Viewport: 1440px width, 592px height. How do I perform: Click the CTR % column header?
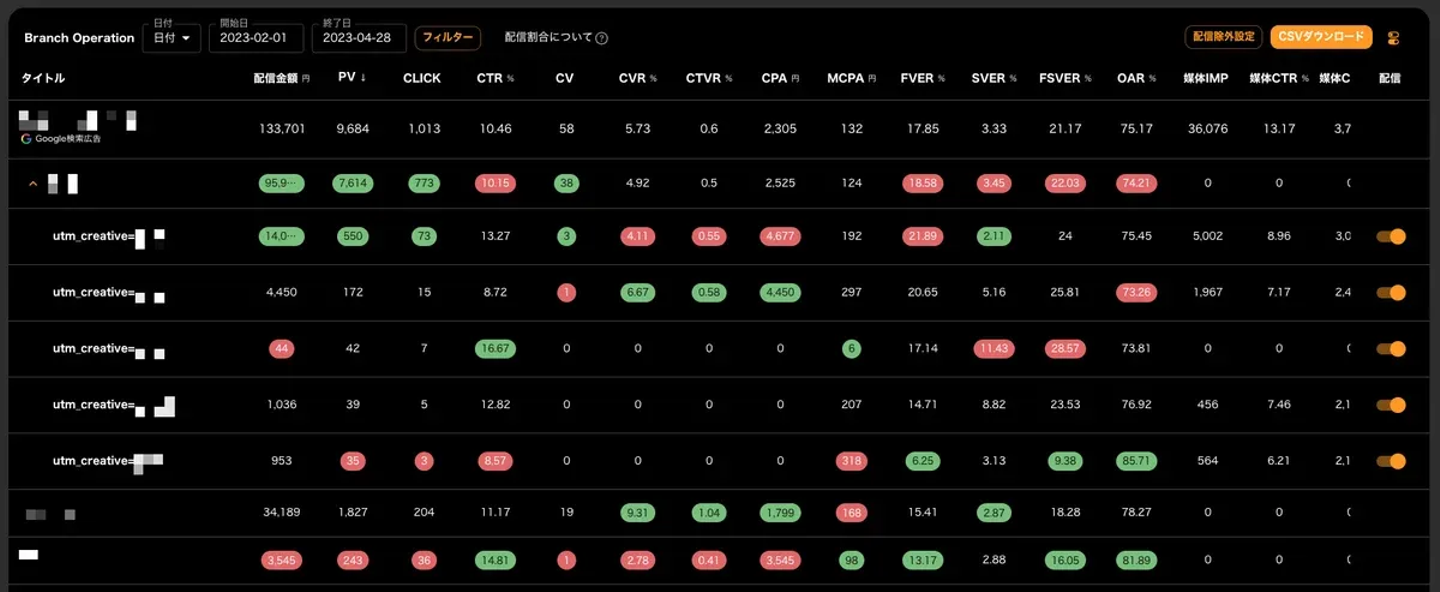[495, 78]
